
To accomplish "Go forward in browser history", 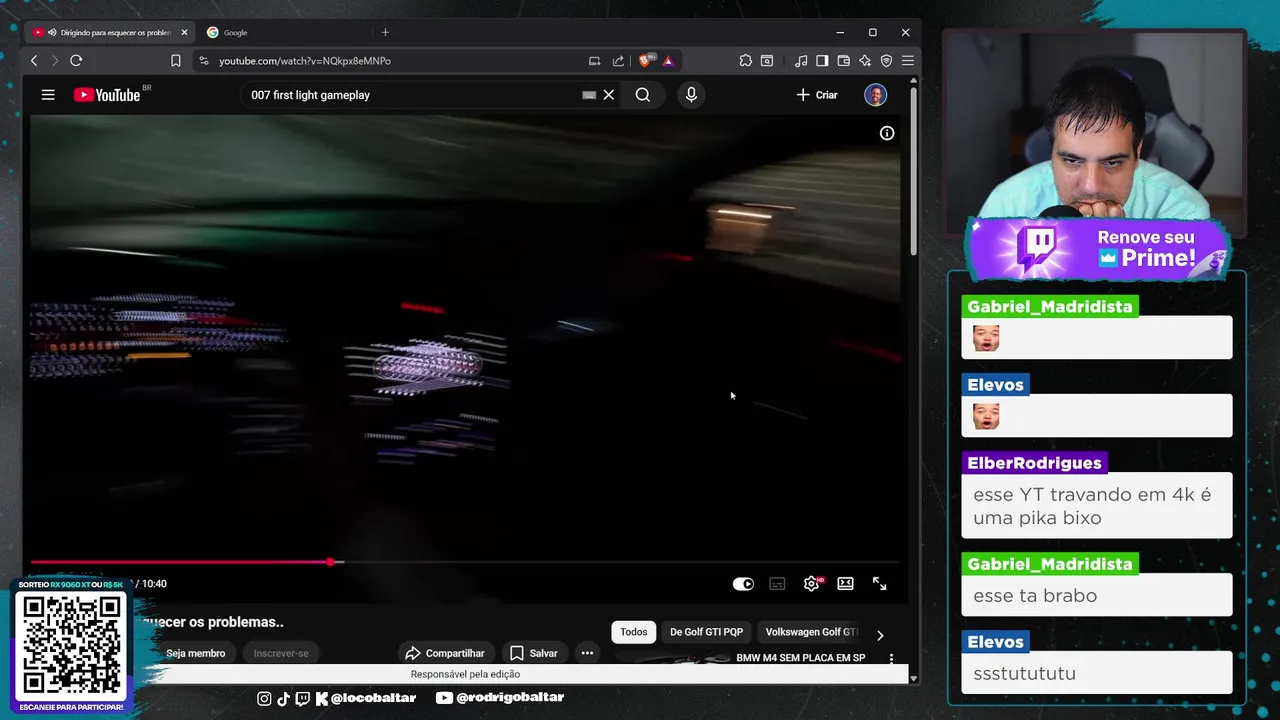I will click(x=55, y=61).
